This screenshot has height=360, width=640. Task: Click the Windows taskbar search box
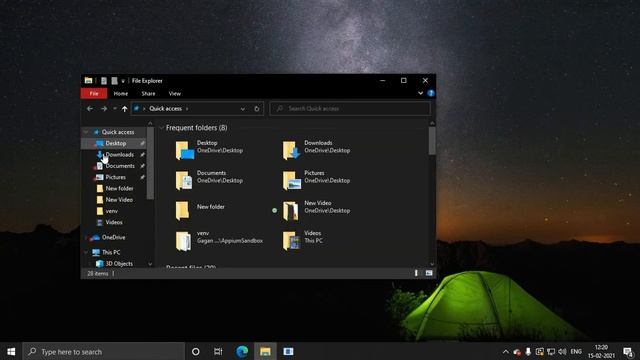(x=104, y=351)
